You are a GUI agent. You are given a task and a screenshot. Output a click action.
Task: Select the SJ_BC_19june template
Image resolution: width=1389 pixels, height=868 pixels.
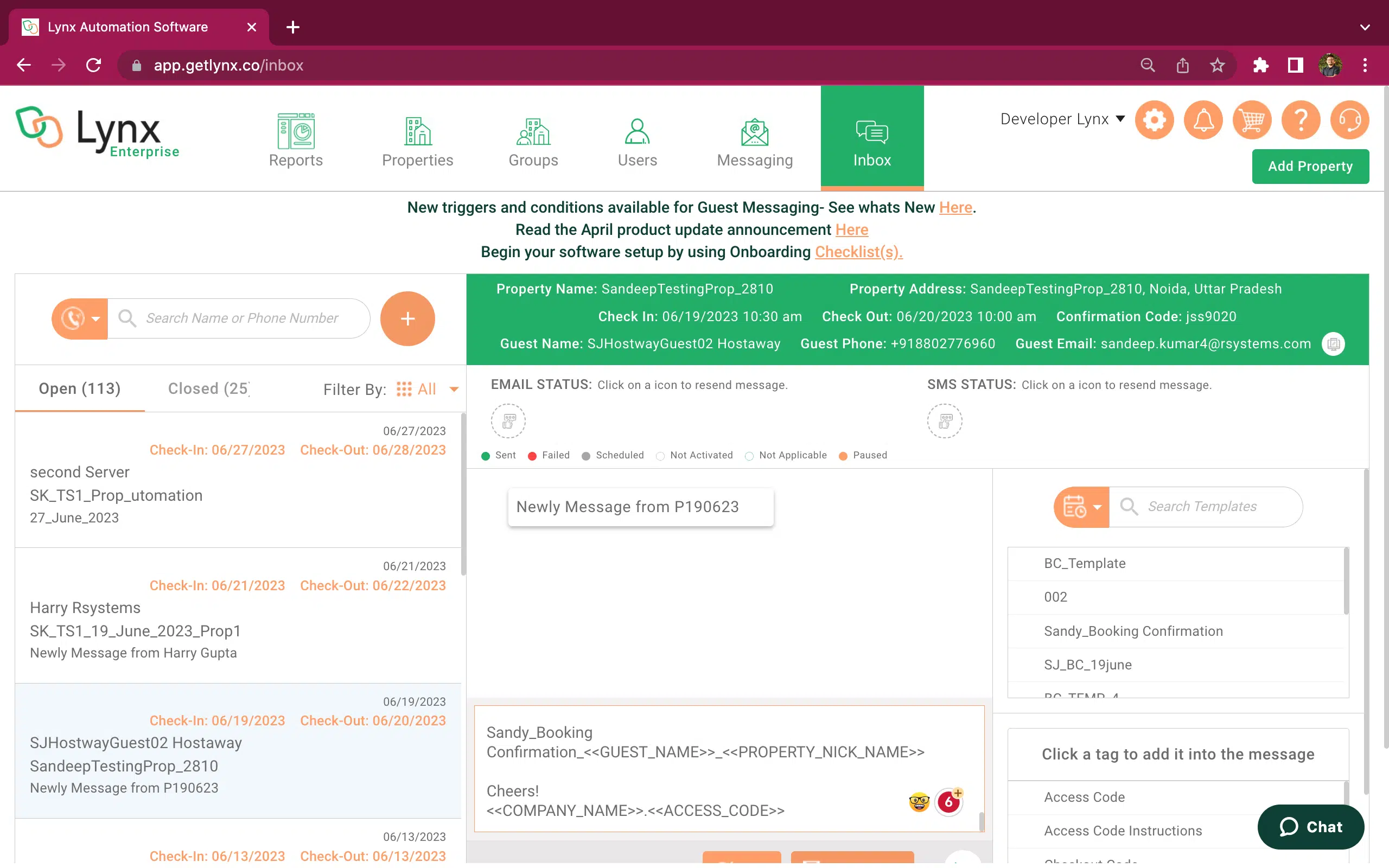click(1175, 665)
